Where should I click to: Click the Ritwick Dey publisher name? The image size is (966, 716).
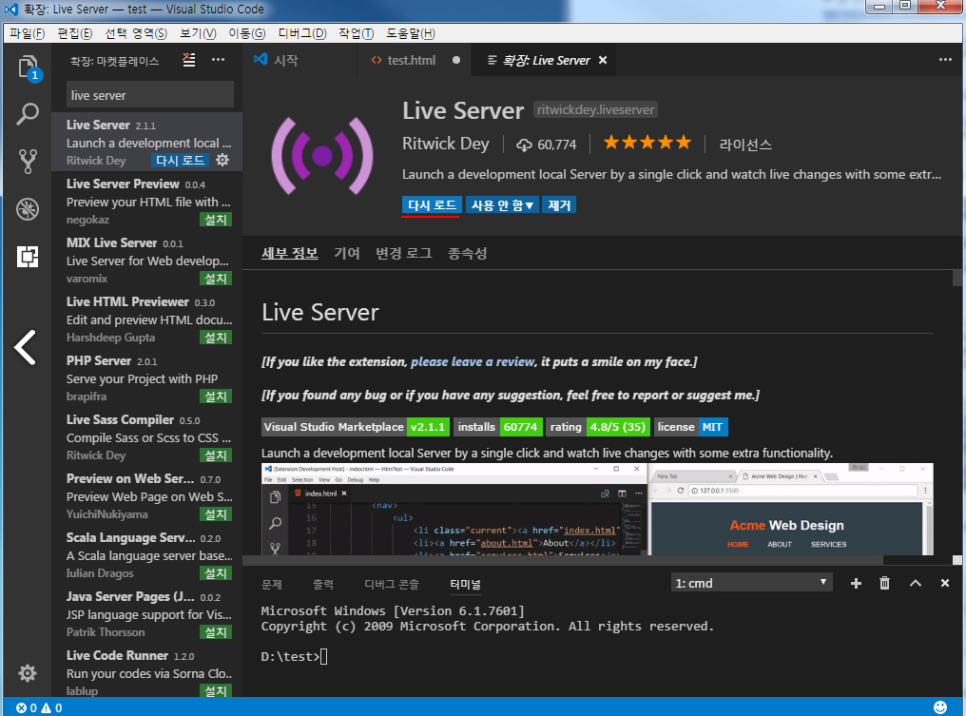point(445,144)
